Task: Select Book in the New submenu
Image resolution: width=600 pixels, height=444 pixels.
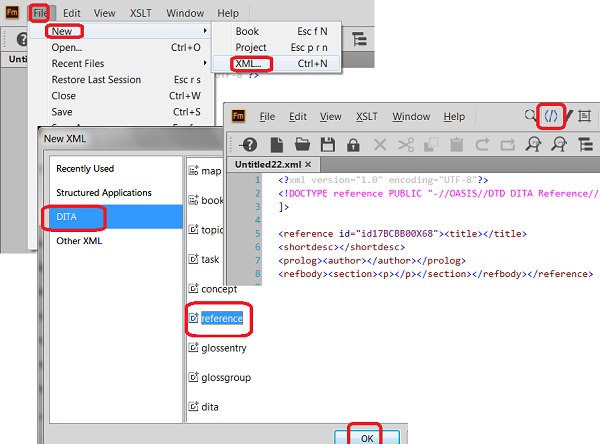Action: 276,31
